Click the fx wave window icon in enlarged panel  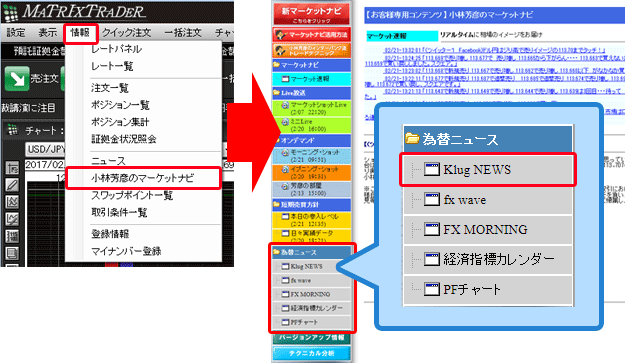[x=431, y=199]
